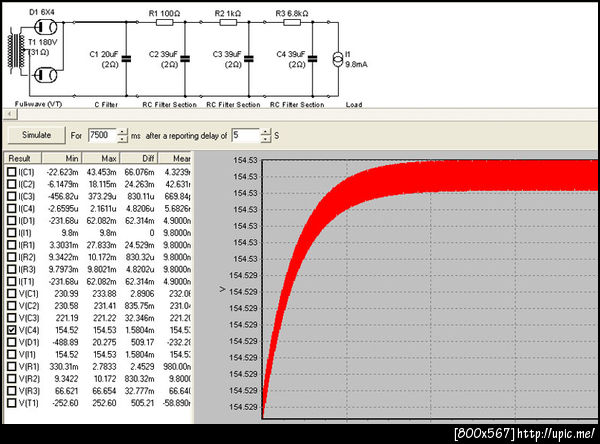Enable the V(R2) result checkbox
Viewport: 600px width, 444px height.
coord(12,379)
